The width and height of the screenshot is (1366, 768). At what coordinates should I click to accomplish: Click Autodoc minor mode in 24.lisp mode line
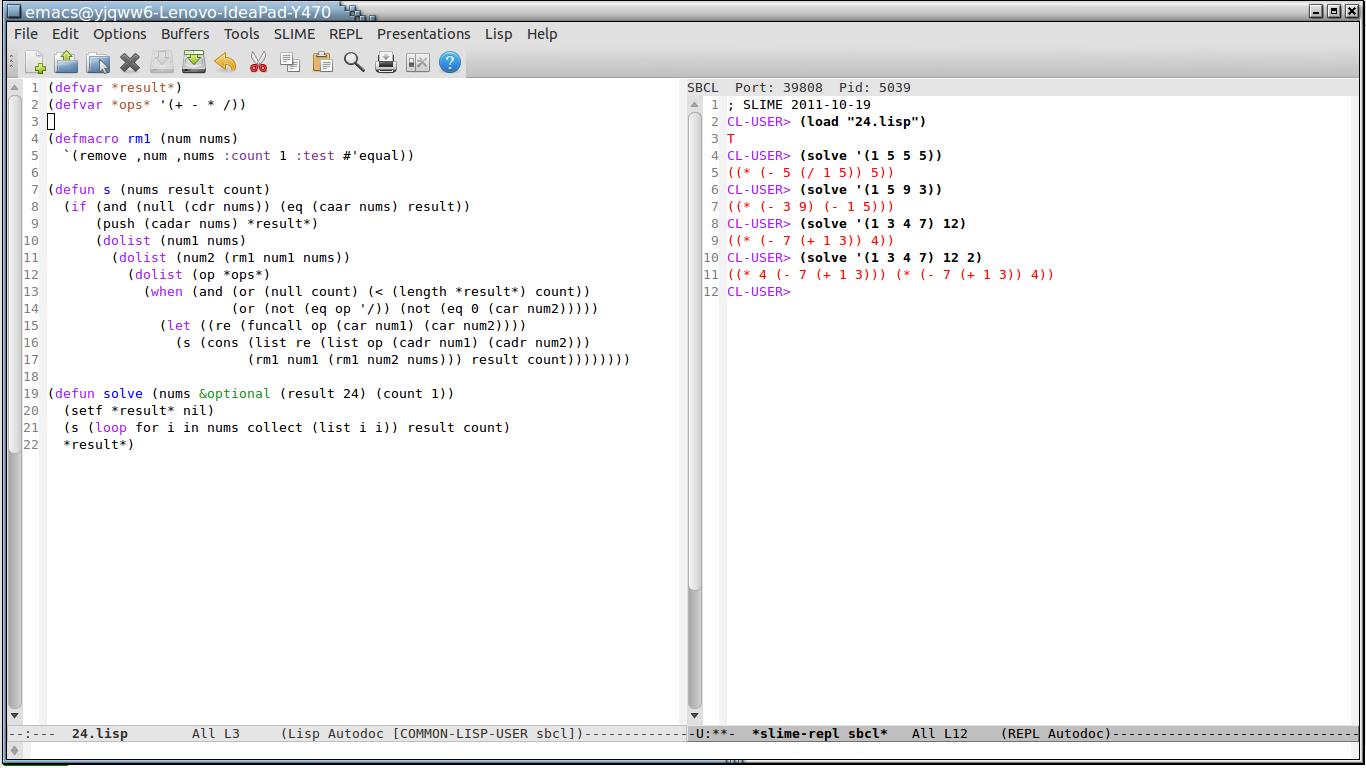pyautogui.click(x=357, y=734)
